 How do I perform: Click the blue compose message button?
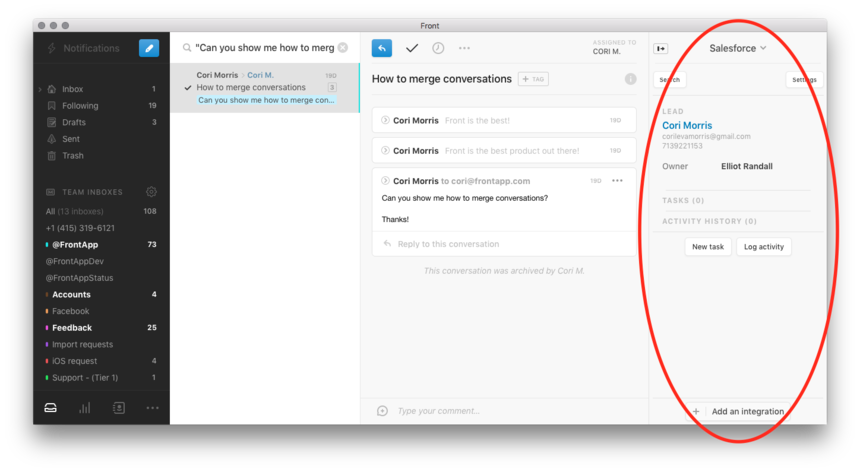(149, 48)
